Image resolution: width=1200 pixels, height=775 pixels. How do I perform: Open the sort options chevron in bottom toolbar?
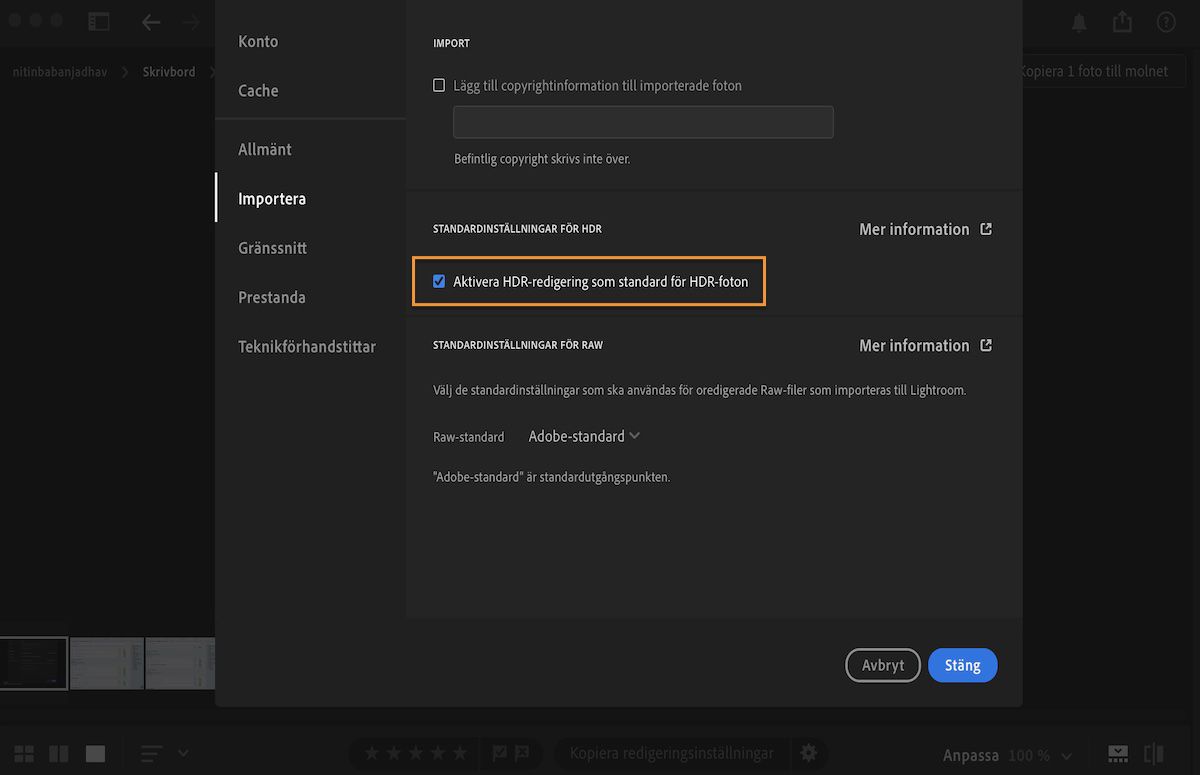(x=182, y=753)
